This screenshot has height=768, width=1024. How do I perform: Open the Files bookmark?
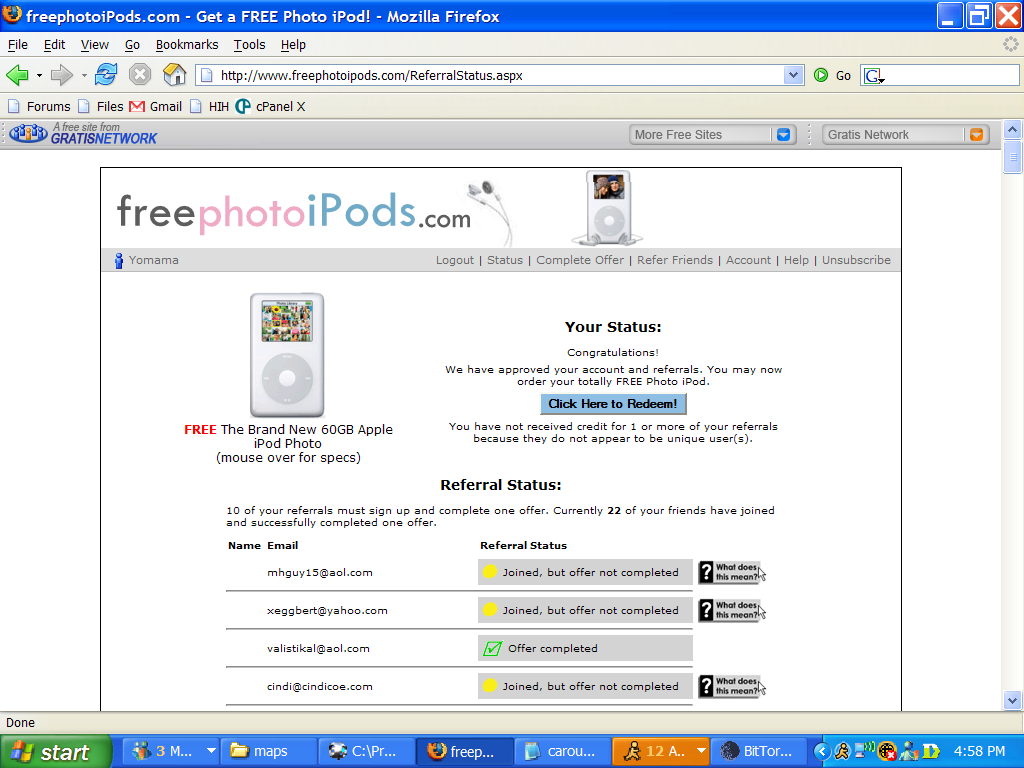[x=101, y=106]
